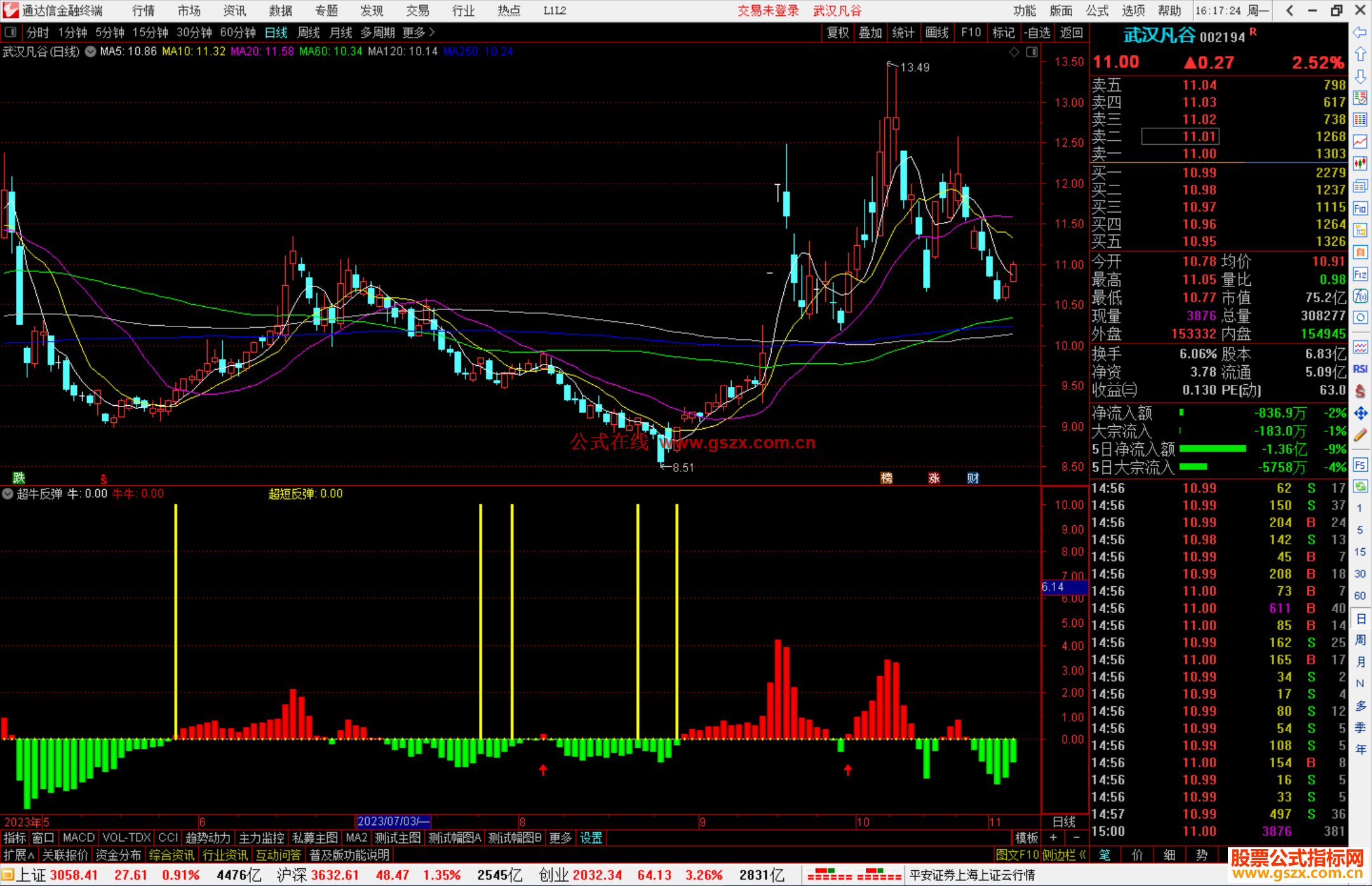Toggle the indicator display circle beside 武汉凡谷(日线)
Viewport: 1372px width, 886px height.
click(91, 51)
